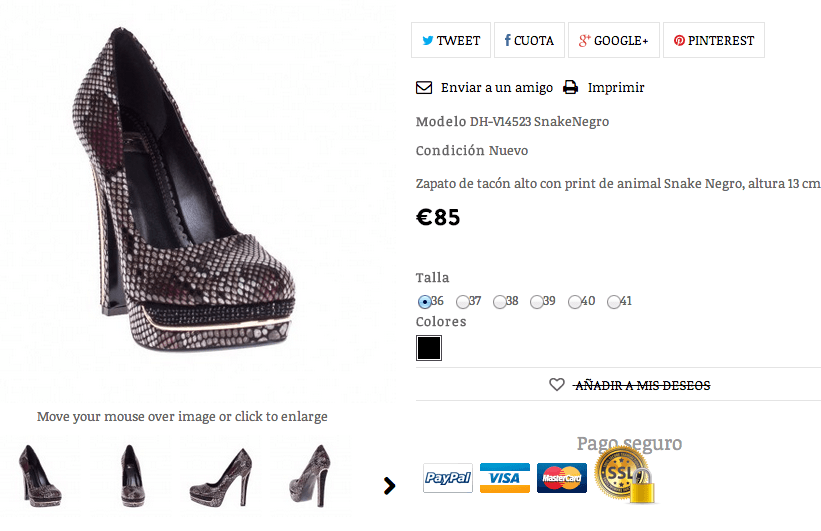Click the heart wishlist icon
The image size is (821, 531).
tap(557, 385)
